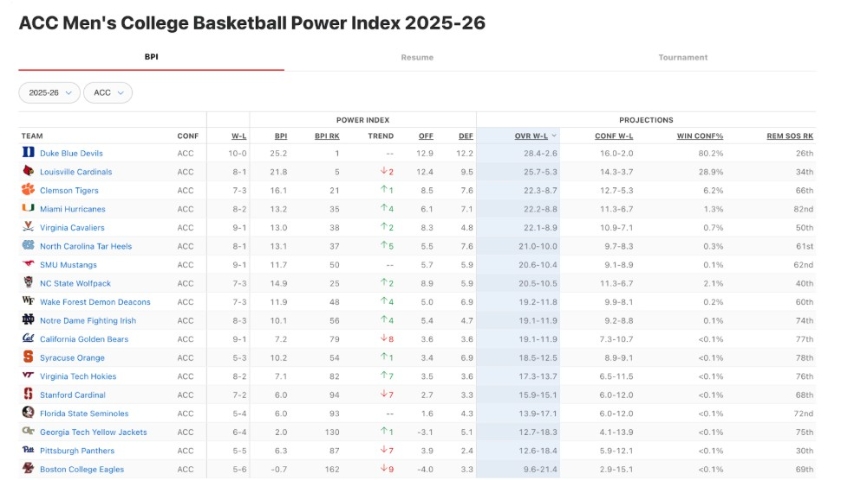Open the ACC conference dropdown

[108, 93]
